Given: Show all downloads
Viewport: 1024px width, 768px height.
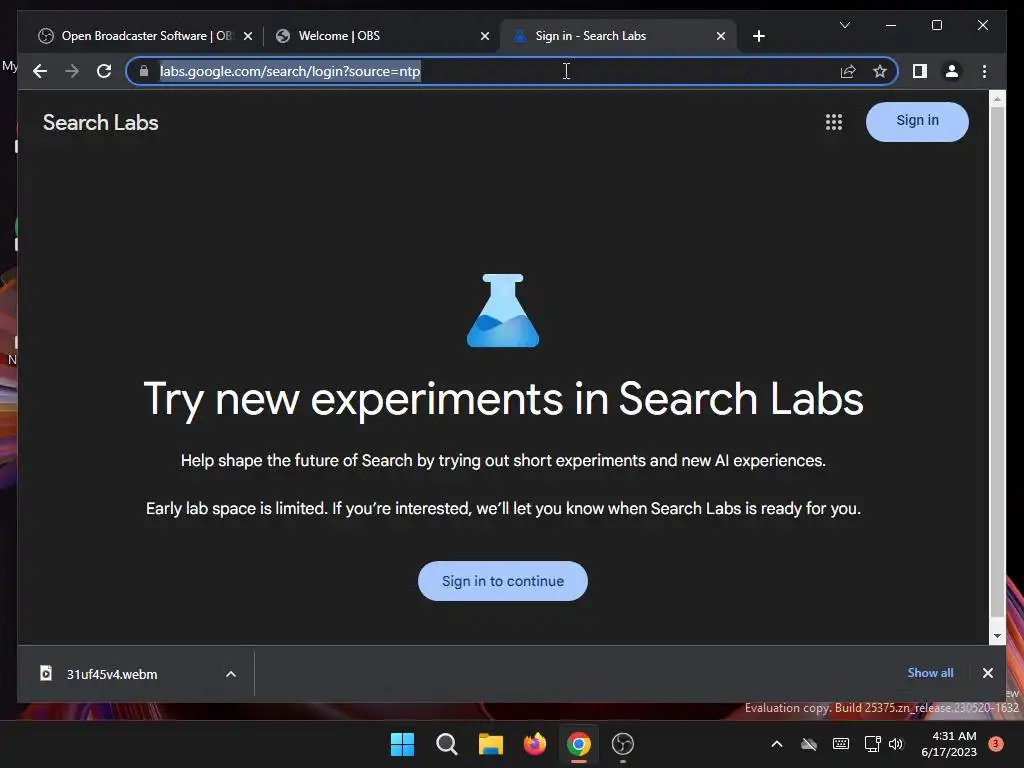Looking at the screenshot, I should coord(930,673).
